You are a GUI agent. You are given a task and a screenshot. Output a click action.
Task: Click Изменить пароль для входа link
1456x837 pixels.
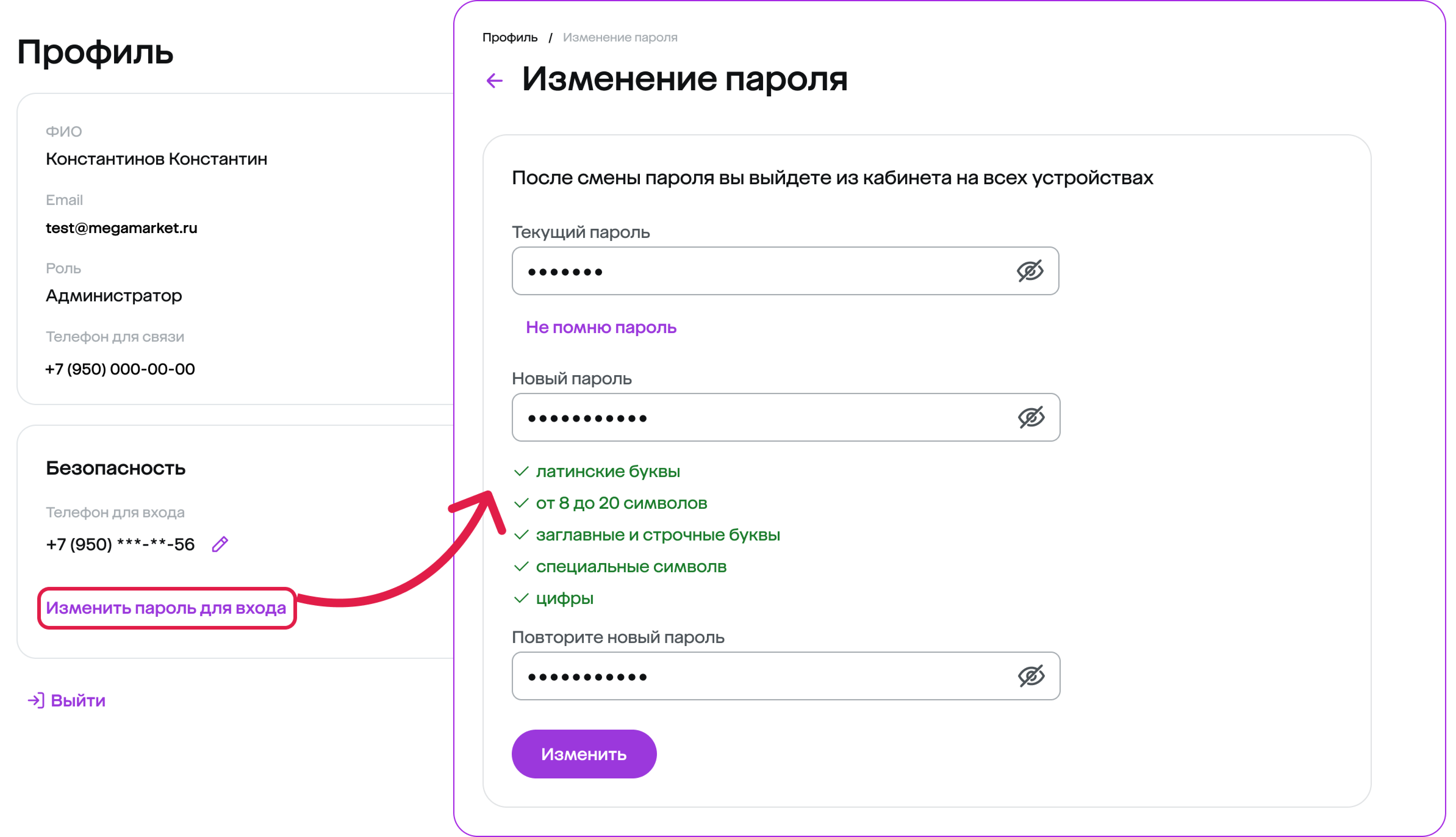point(166,608)
